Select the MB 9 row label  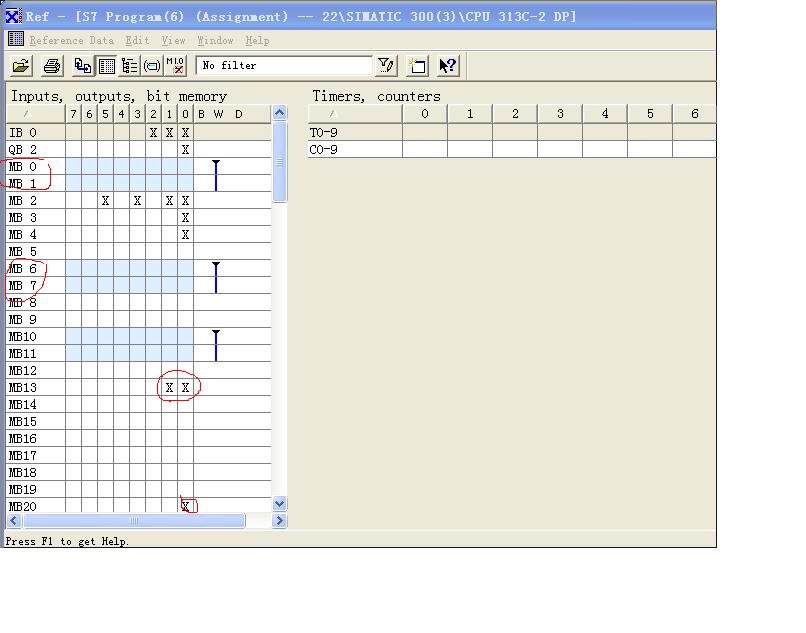[x=23, y=319]
